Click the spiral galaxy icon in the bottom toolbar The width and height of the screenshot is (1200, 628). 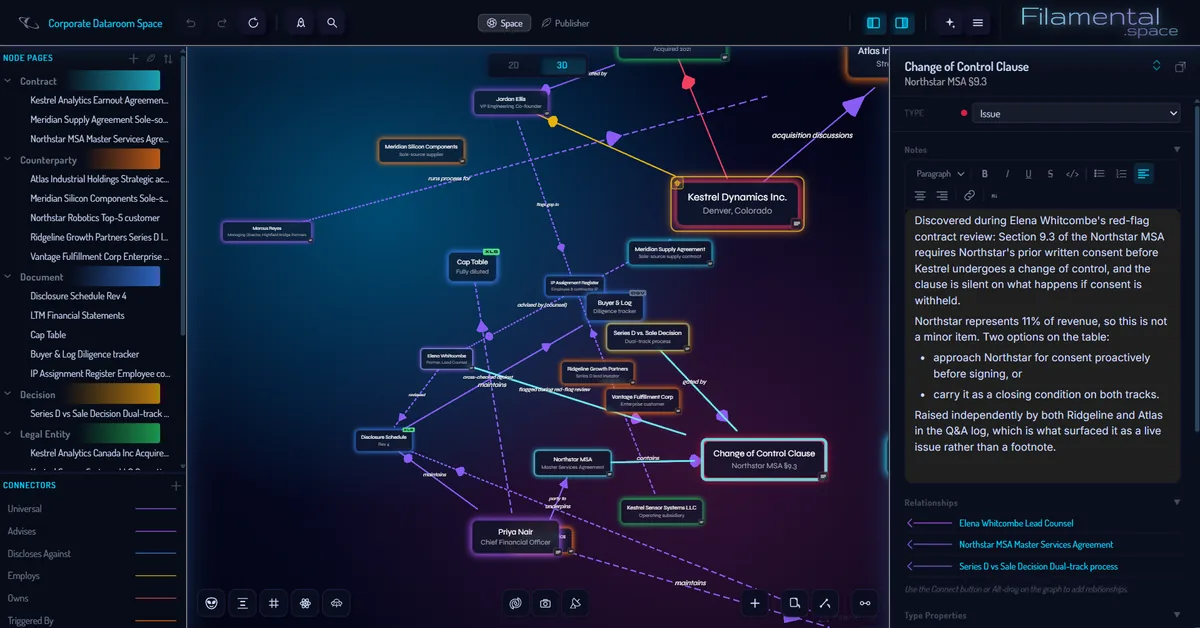(516, 603)
